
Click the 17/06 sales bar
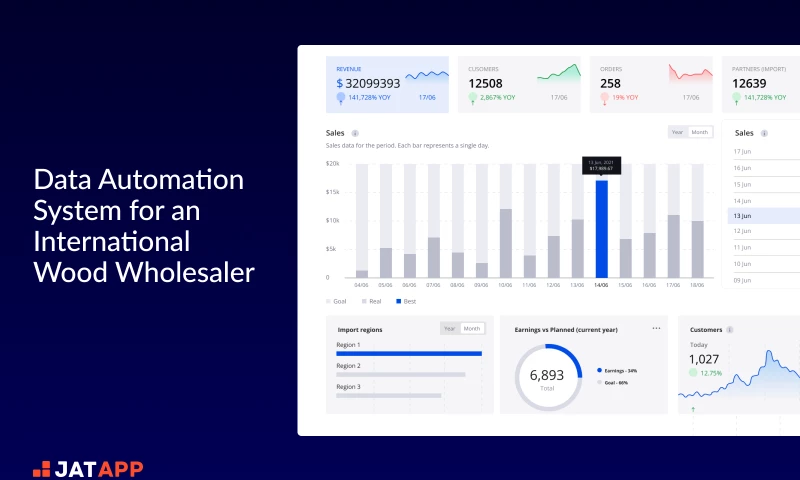[x=673, y=246]
